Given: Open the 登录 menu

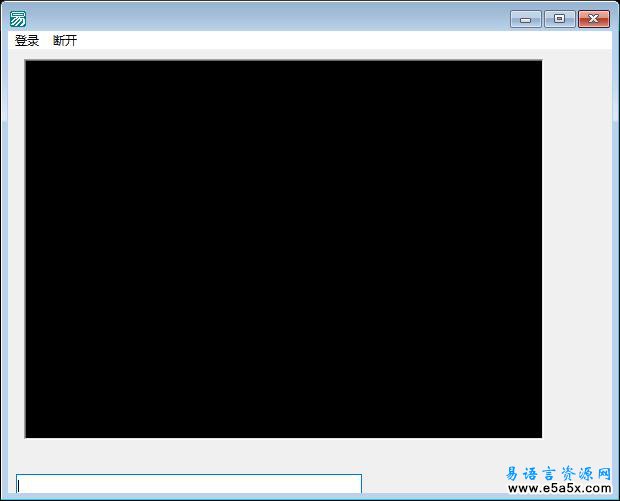Looking at the screenshot, I should 27,40.
